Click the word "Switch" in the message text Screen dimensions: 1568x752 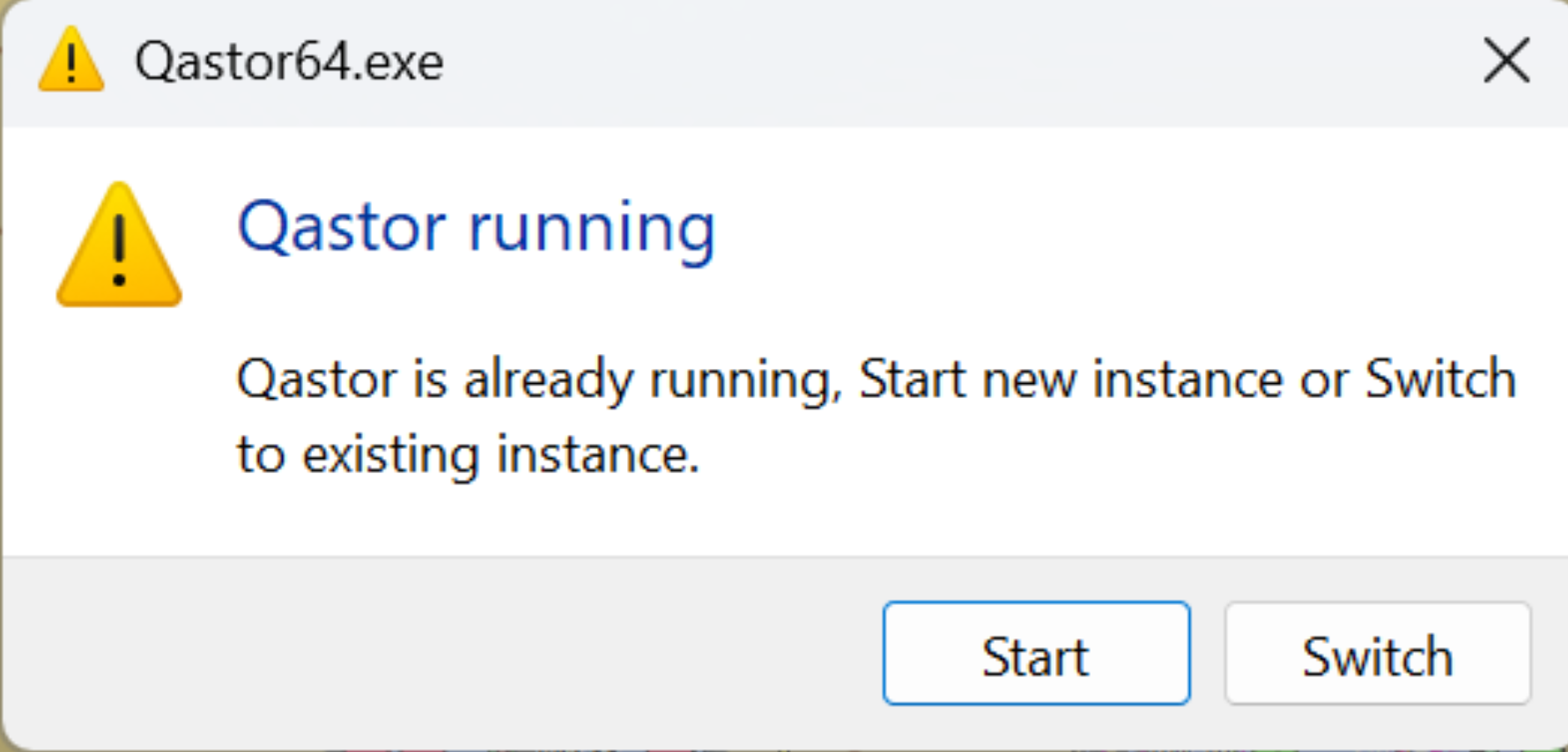point(1439,380)
